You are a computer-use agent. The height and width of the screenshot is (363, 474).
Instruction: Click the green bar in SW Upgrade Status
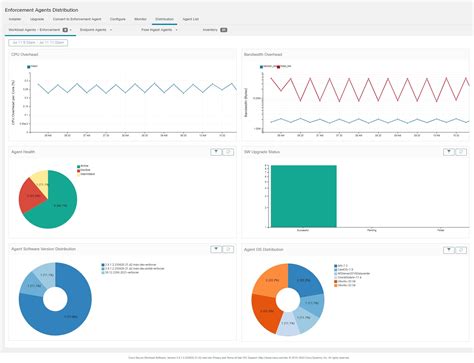tap(304, 196)
